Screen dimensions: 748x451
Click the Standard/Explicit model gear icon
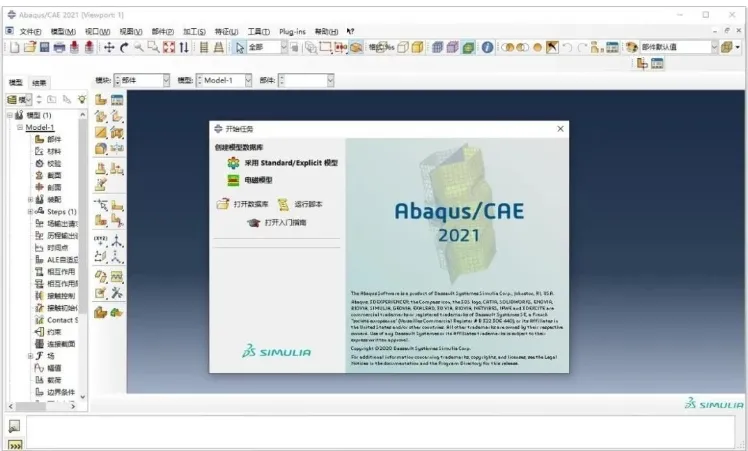[x=233, y=163]
